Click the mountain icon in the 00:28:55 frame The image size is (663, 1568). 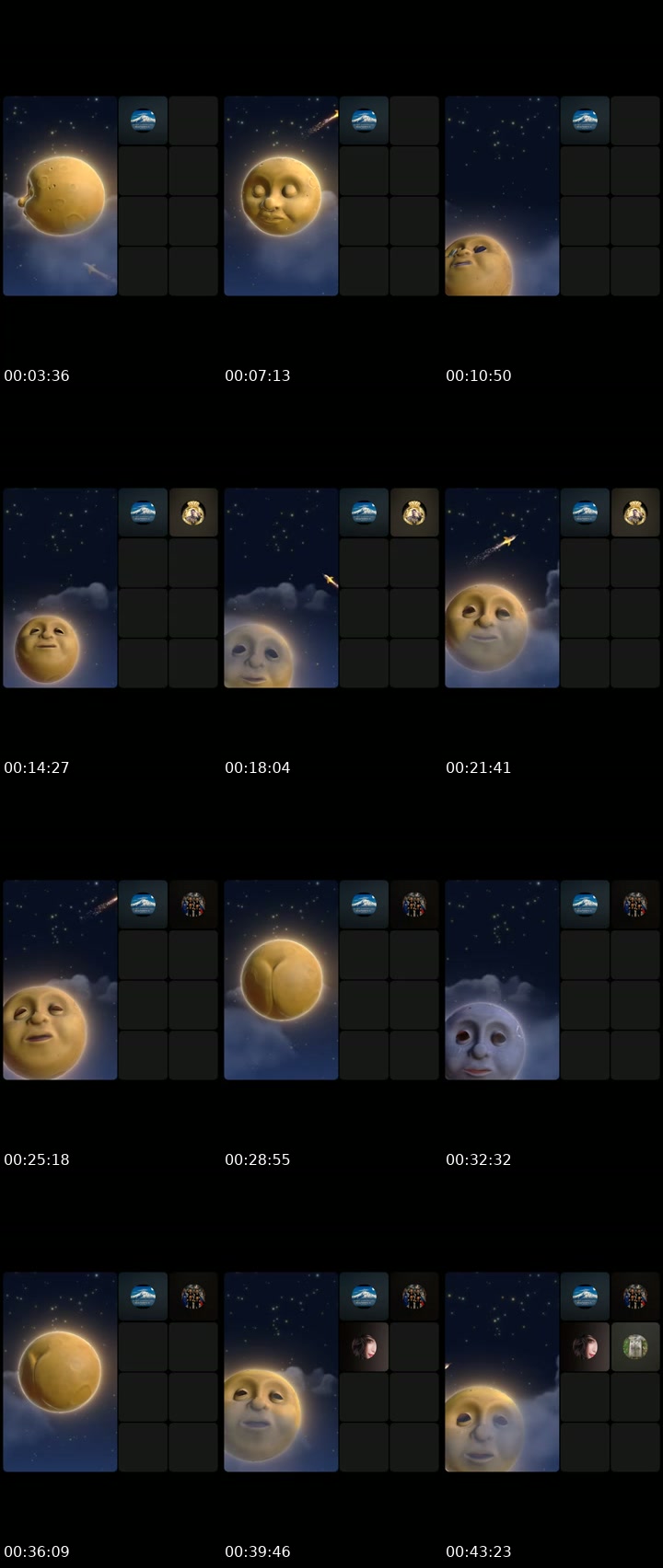coord(364,905)
